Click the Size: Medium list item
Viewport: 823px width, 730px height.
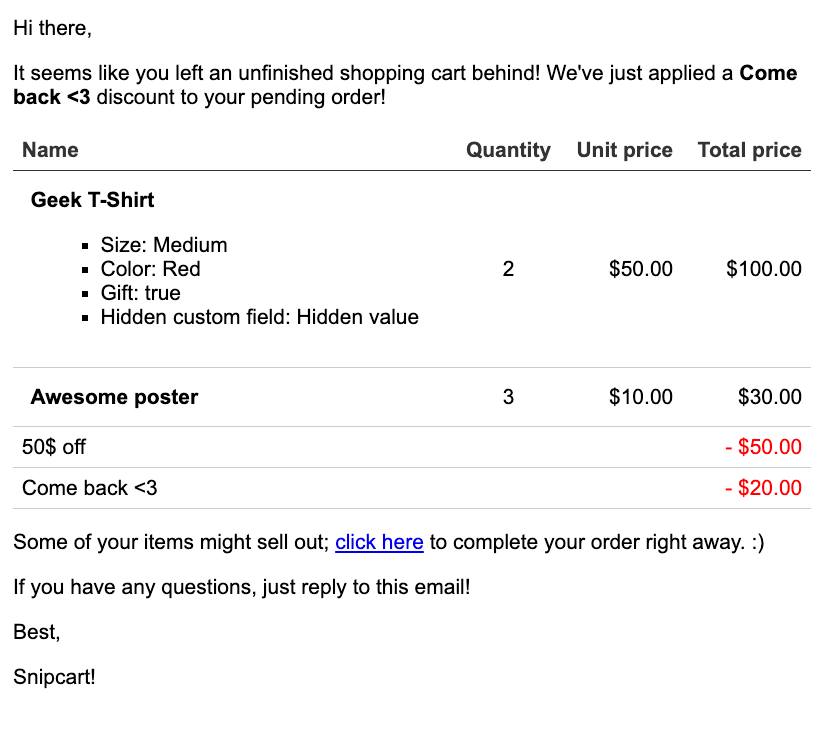coord(164,245)
